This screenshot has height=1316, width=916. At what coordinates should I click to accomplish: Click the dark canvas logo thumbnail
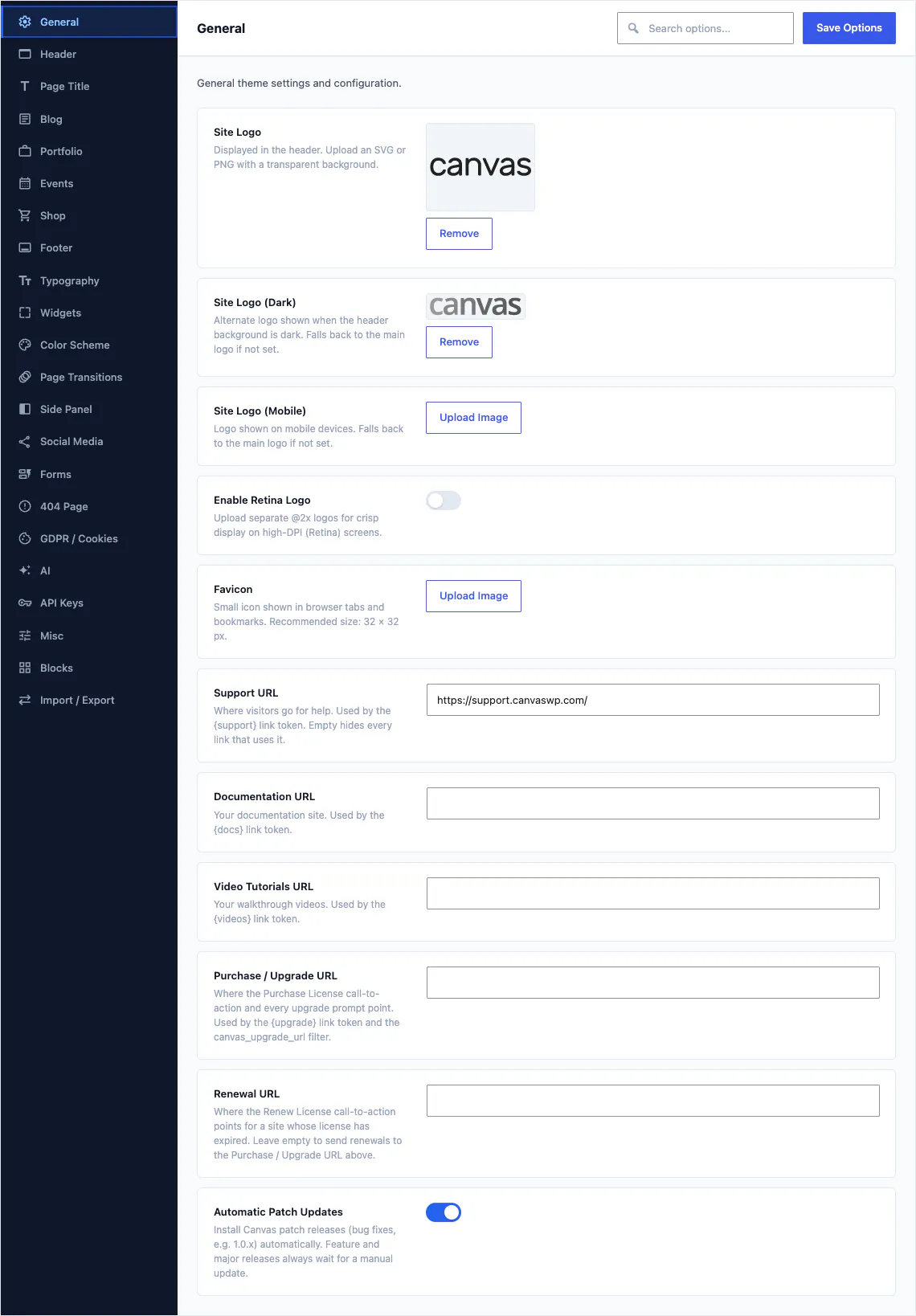(476, 306)
